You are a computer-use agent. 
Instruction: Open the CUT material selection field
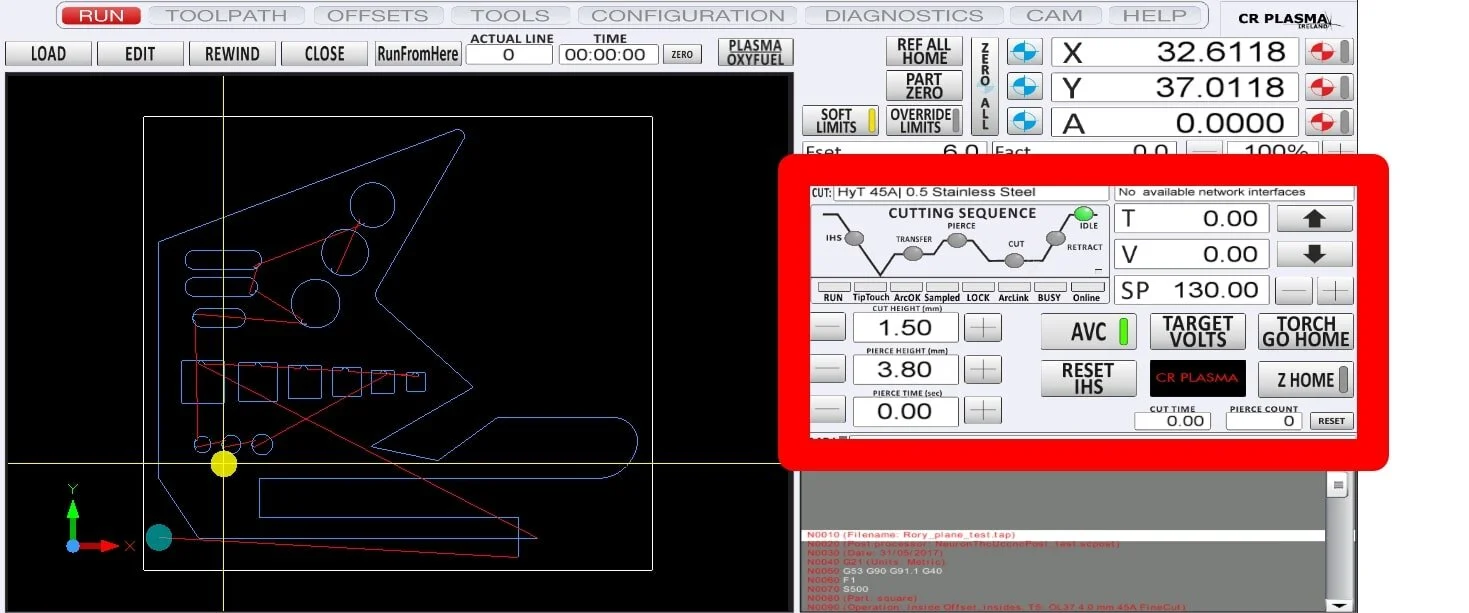point(972,192)
